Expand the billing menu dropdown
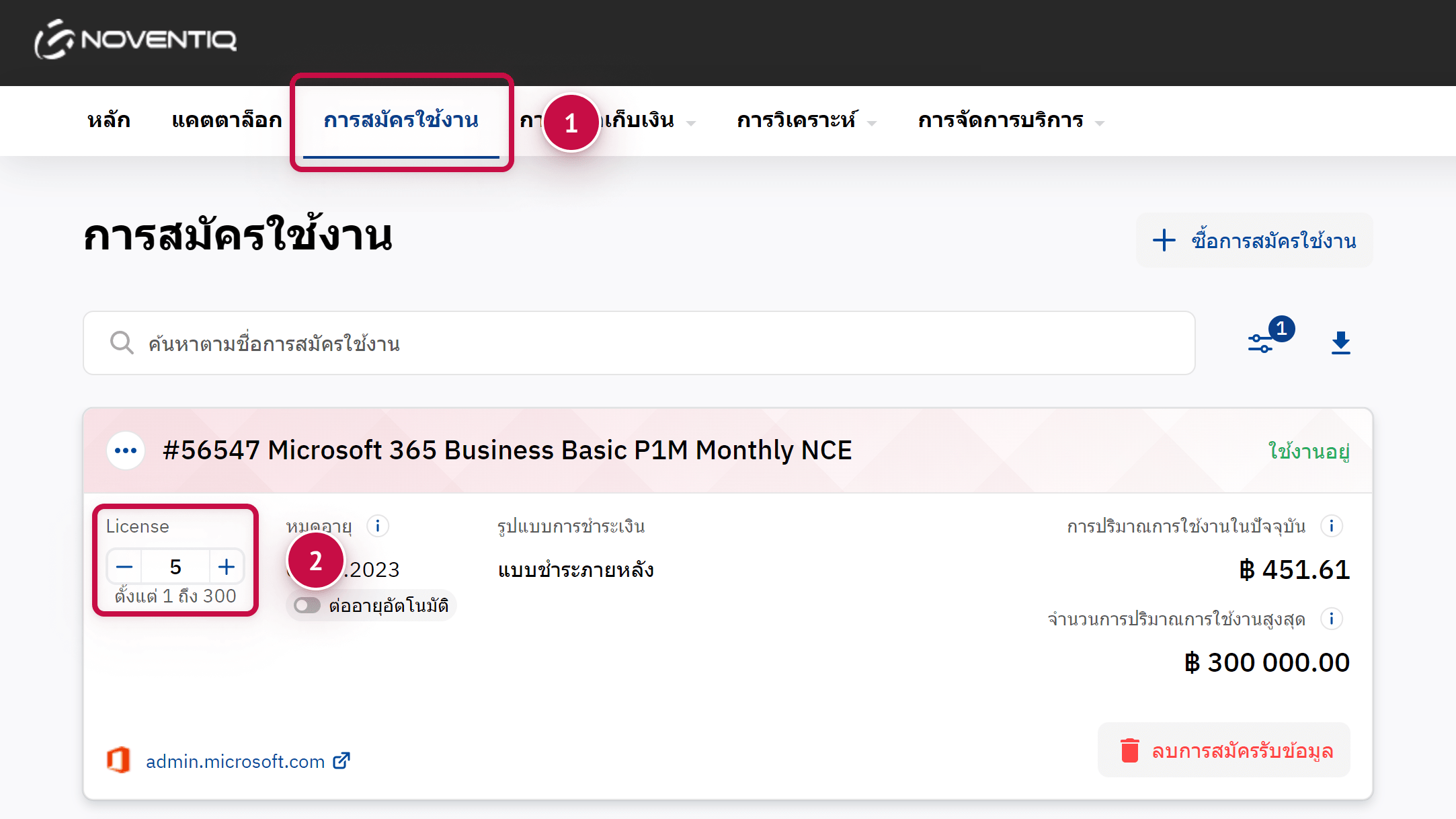Viewport: 1456px width, 819px height. point(642,121)
